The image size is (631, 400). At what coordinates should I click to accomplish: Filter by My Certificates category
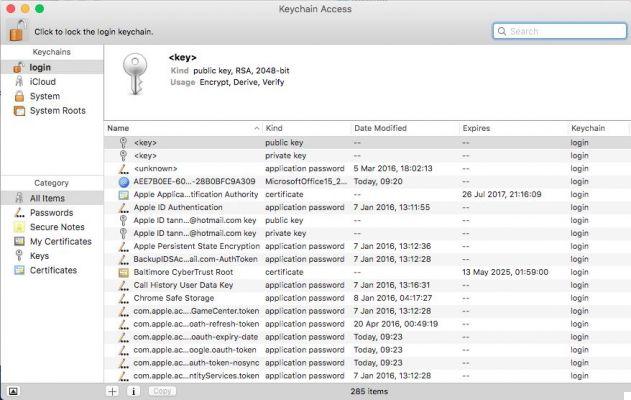[52, 241]
